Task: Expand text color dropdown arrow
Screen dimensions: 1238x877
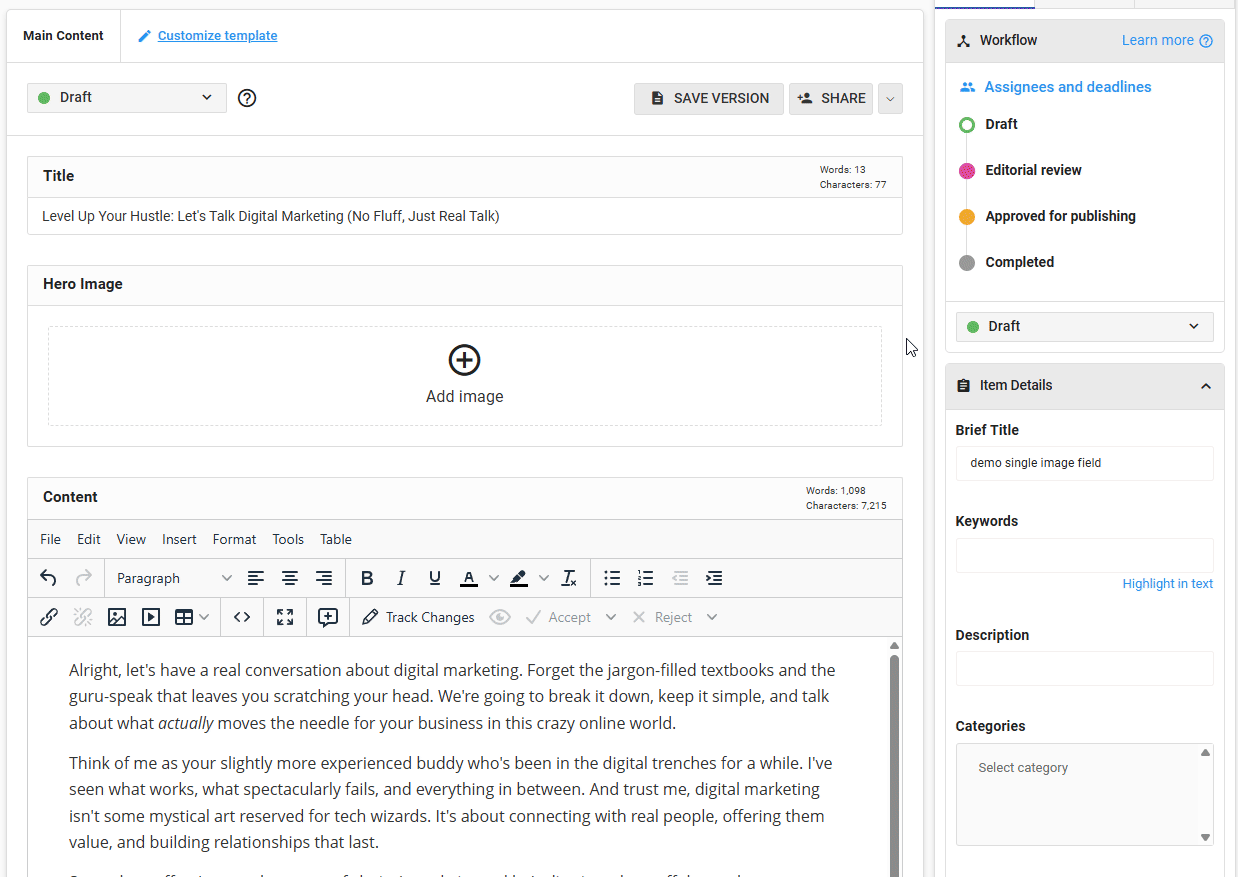Action: click(x=493, y=578)
